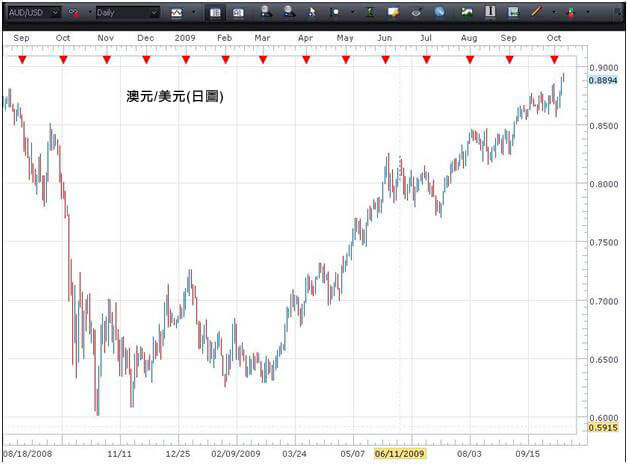Click the cursor pointer tool icon
628x464 pixels.
pyautogui.click(x=311, y=13)
